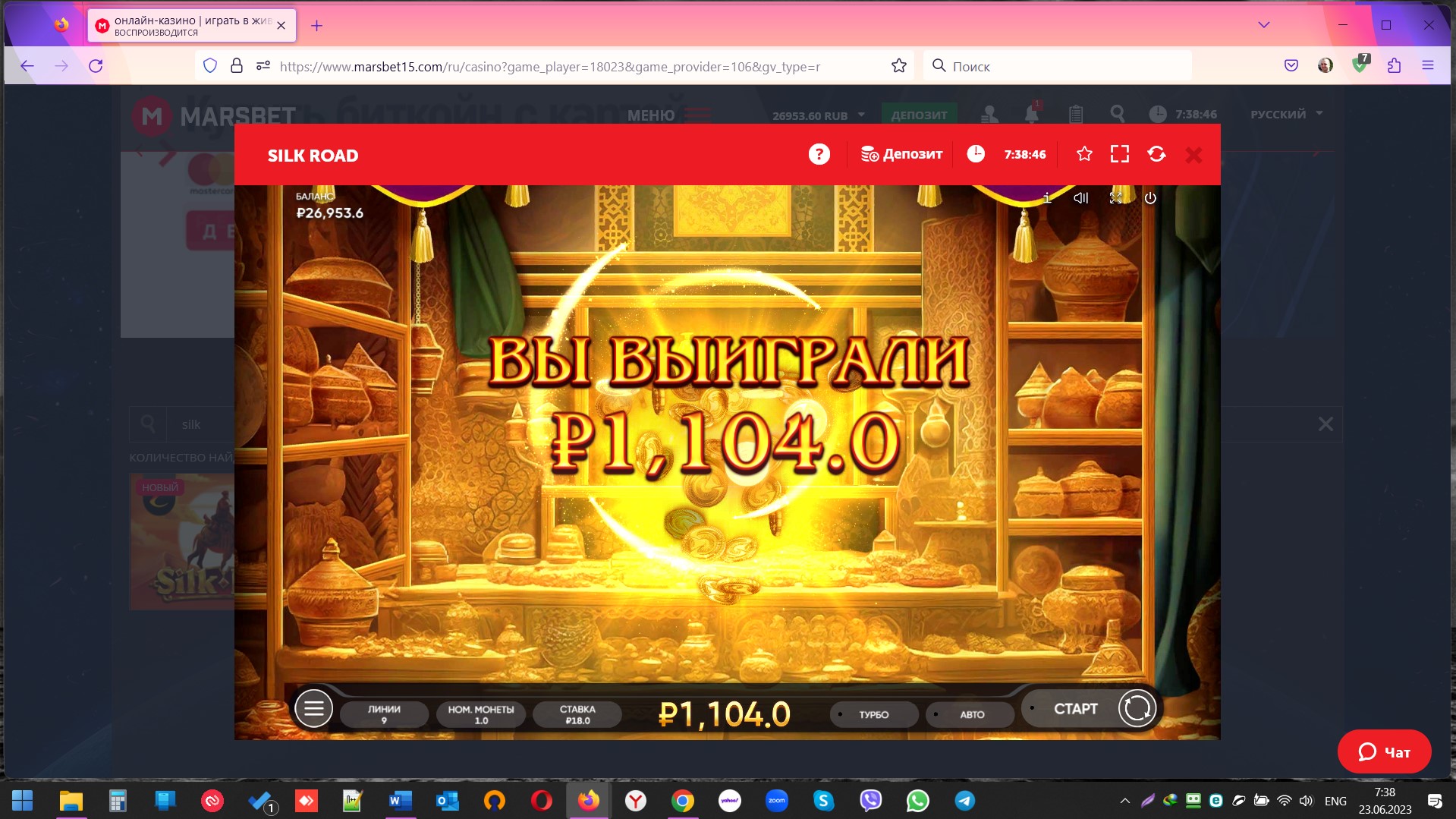The height and width of the screenshot is (819, 1456).
Task: Click the marsbet15.com address bar
Action: click(550, 67)
